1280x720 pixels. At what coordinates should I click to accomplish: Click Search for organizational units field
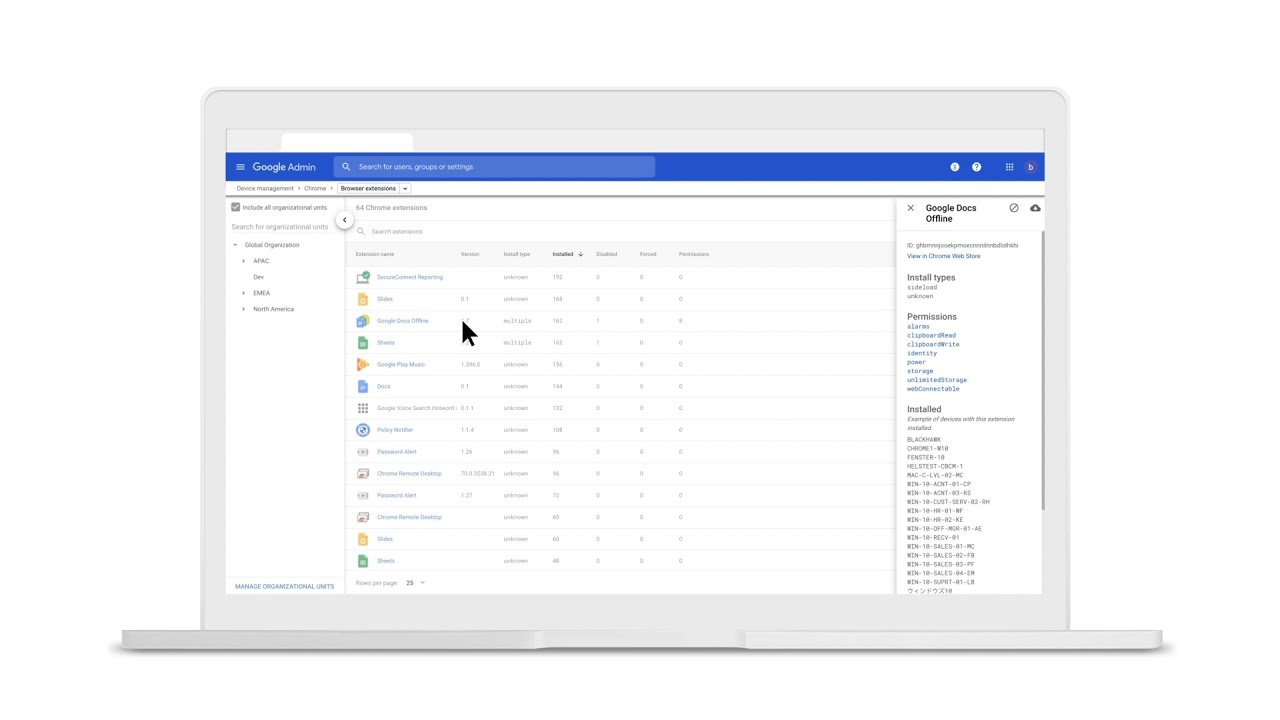(x=280, y=227)
